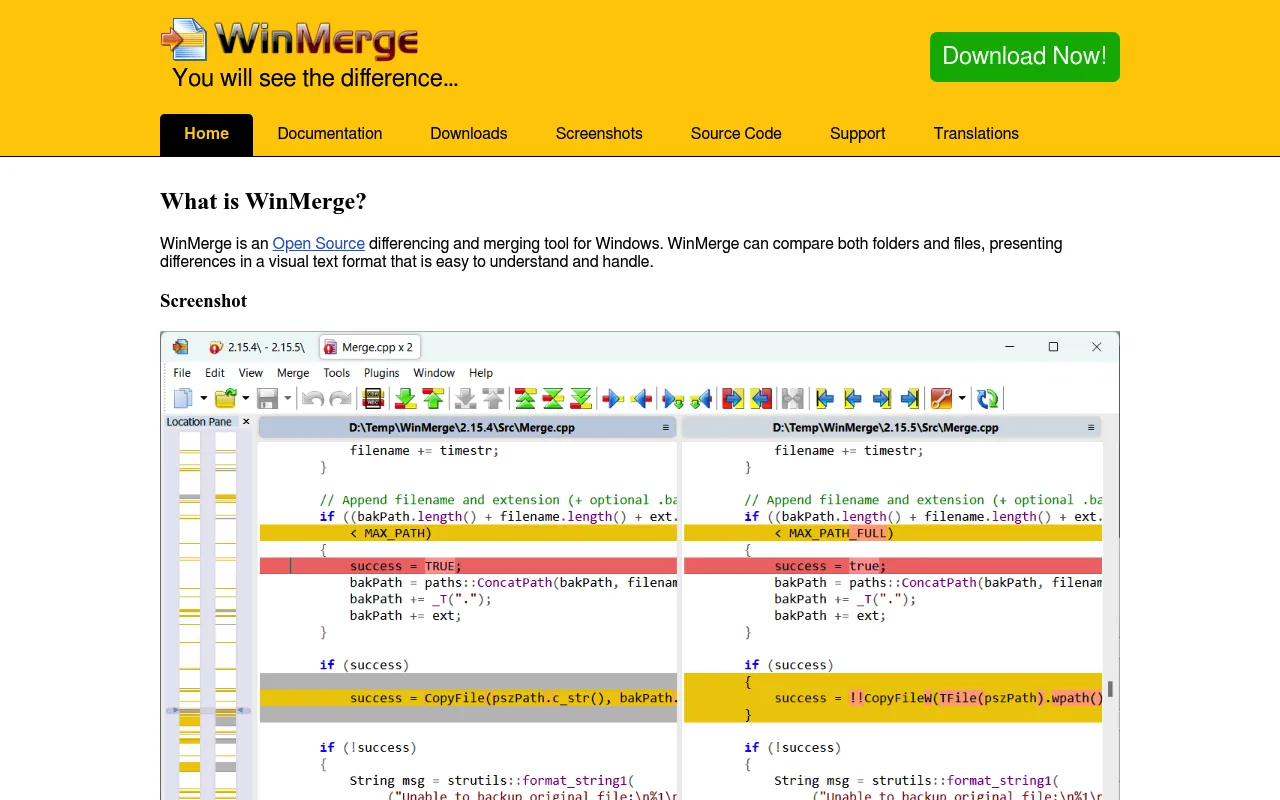
Task: Open the Help menu
Action: (481, 372)
